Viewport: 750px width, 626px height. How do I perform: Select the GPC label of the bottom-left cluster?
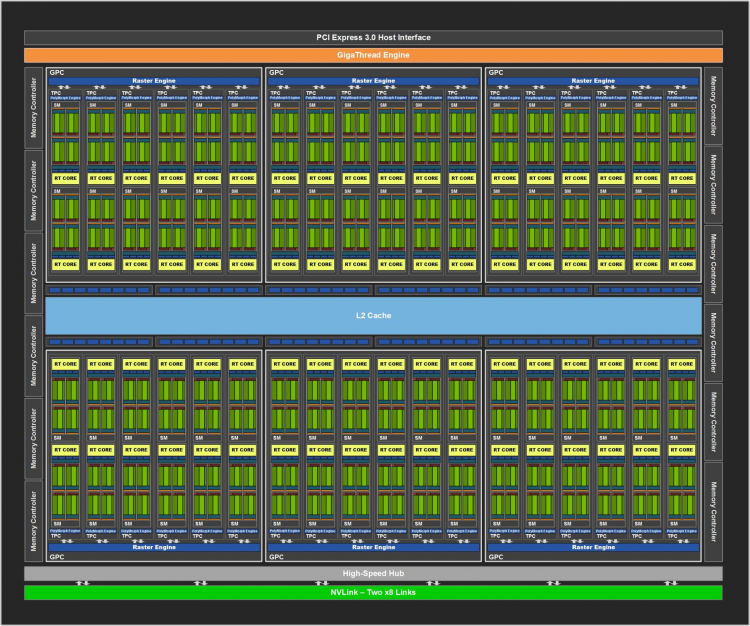click(x=56, y=557)
